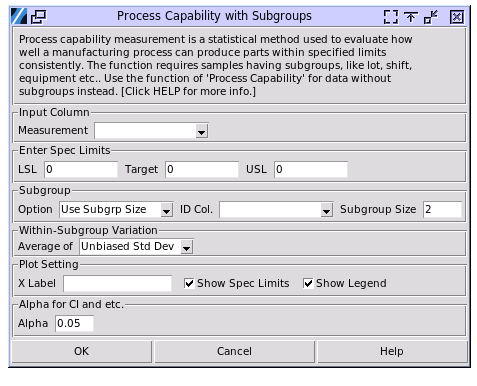
Task: Click the description text about process capability
Action: pyautogui.click(x=216, y=65)
